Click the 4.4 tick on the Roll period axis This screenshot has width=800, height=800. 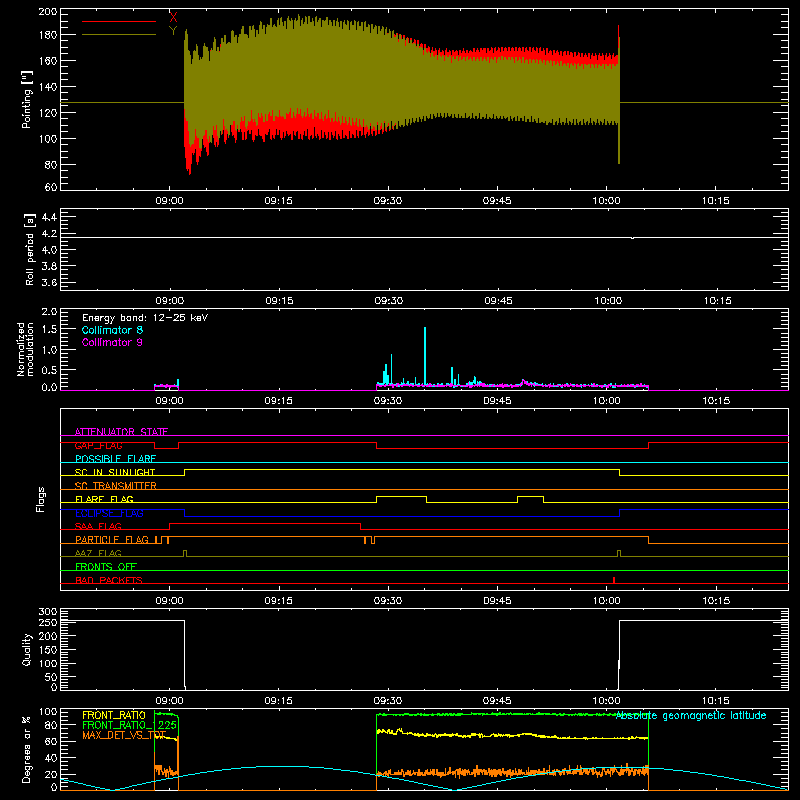point(49,217)
